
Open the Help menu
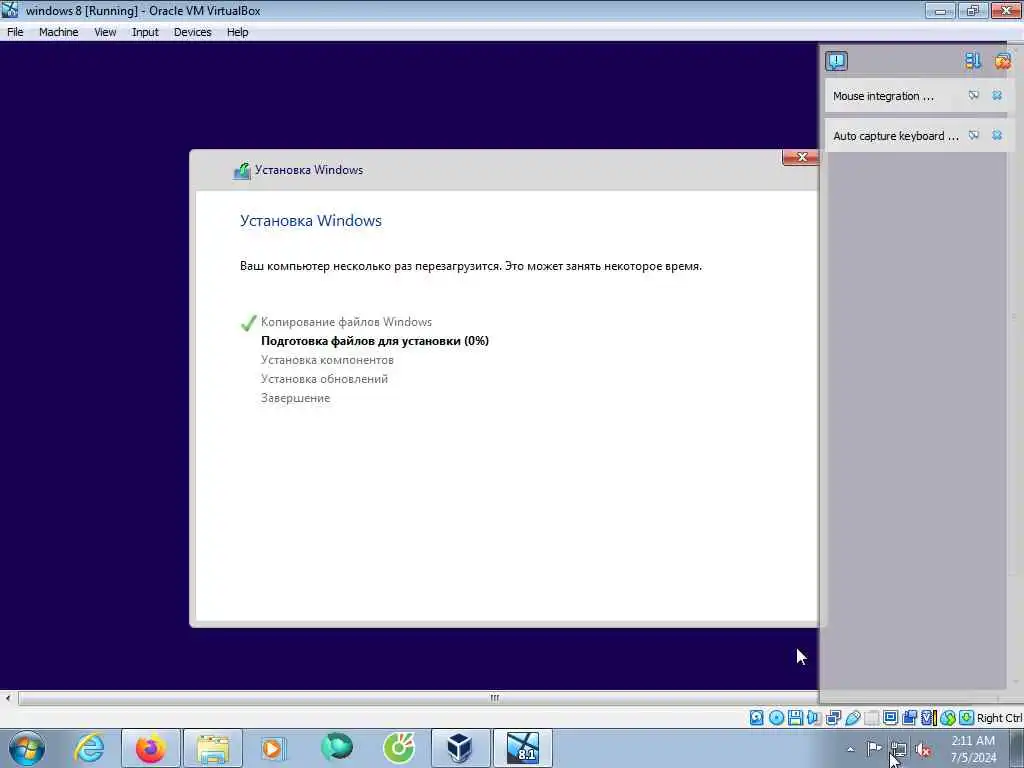click(x=237, y=32)
